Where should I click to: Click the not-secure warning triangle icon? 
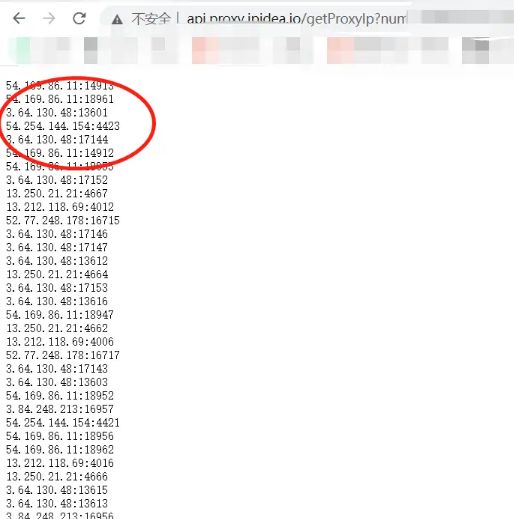(x=117, y=20)
